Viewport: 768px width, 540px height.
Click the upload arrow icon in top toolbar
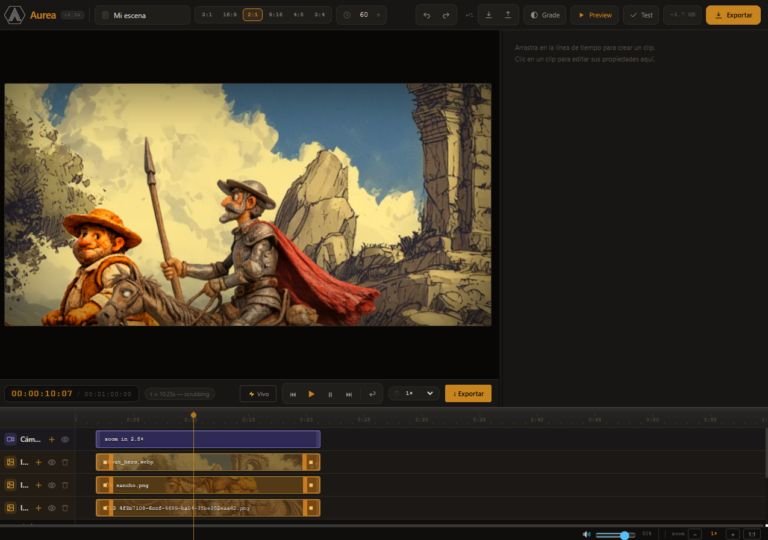click(508, 15)
